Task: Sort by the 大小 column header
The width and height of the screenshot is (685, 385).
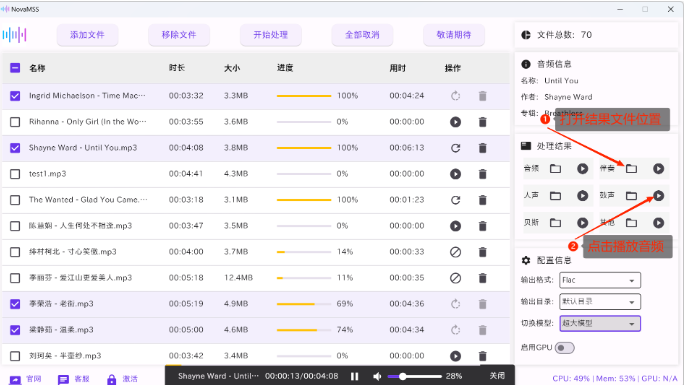Action: (x=232, y=68)
